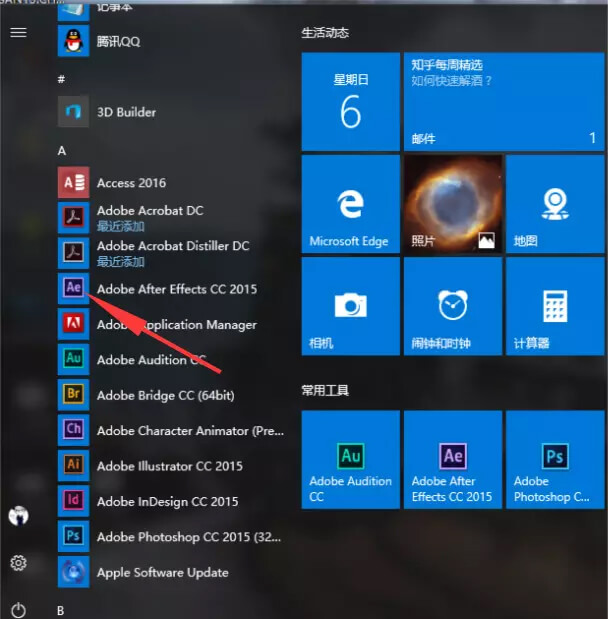Click 'Adobe After Effects CC 2015' list label
Viewport: 608px width, 619px height.
pyautogui.click(x=177, y=289)
